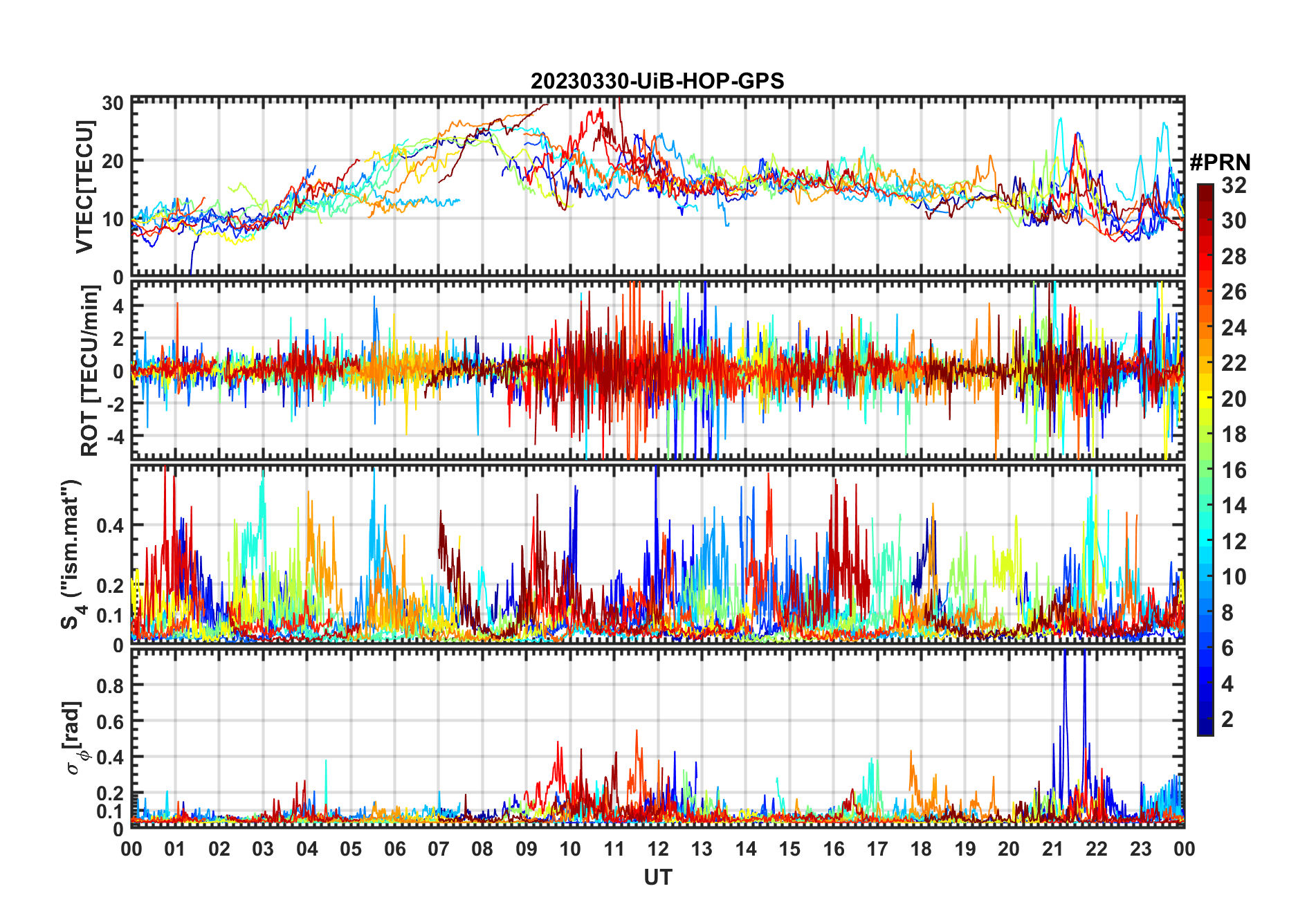Click the 0.4 tick label on S4 axis
The width and height of the screenshot is (1316, 920).
click(111, 525)
